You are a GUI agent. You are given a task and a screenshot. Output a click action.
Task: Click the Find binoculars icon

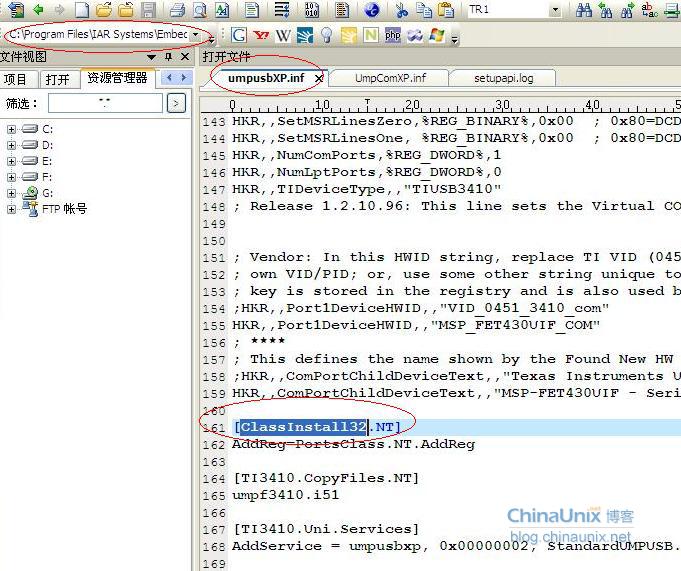point(584,11)
